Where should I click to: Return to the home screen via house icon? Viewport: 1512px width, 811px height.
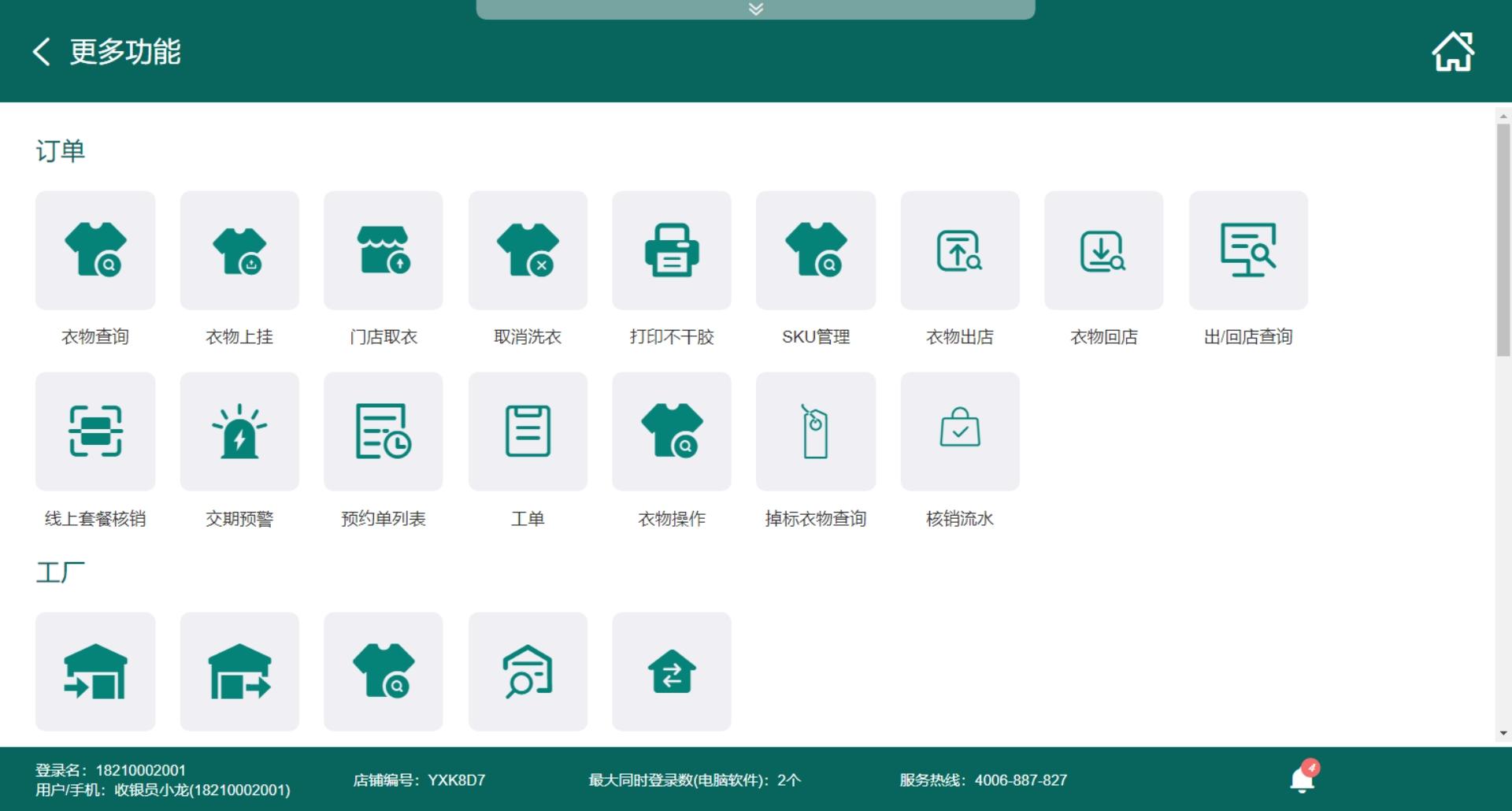click(1452, 52)
